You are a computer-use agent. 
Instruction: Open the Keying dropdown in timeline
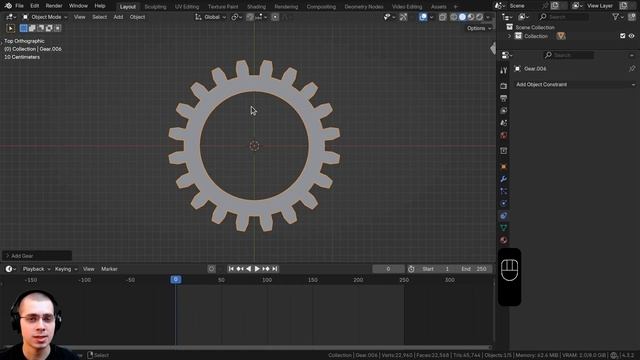pyautogui.click(x=66, y=269)
